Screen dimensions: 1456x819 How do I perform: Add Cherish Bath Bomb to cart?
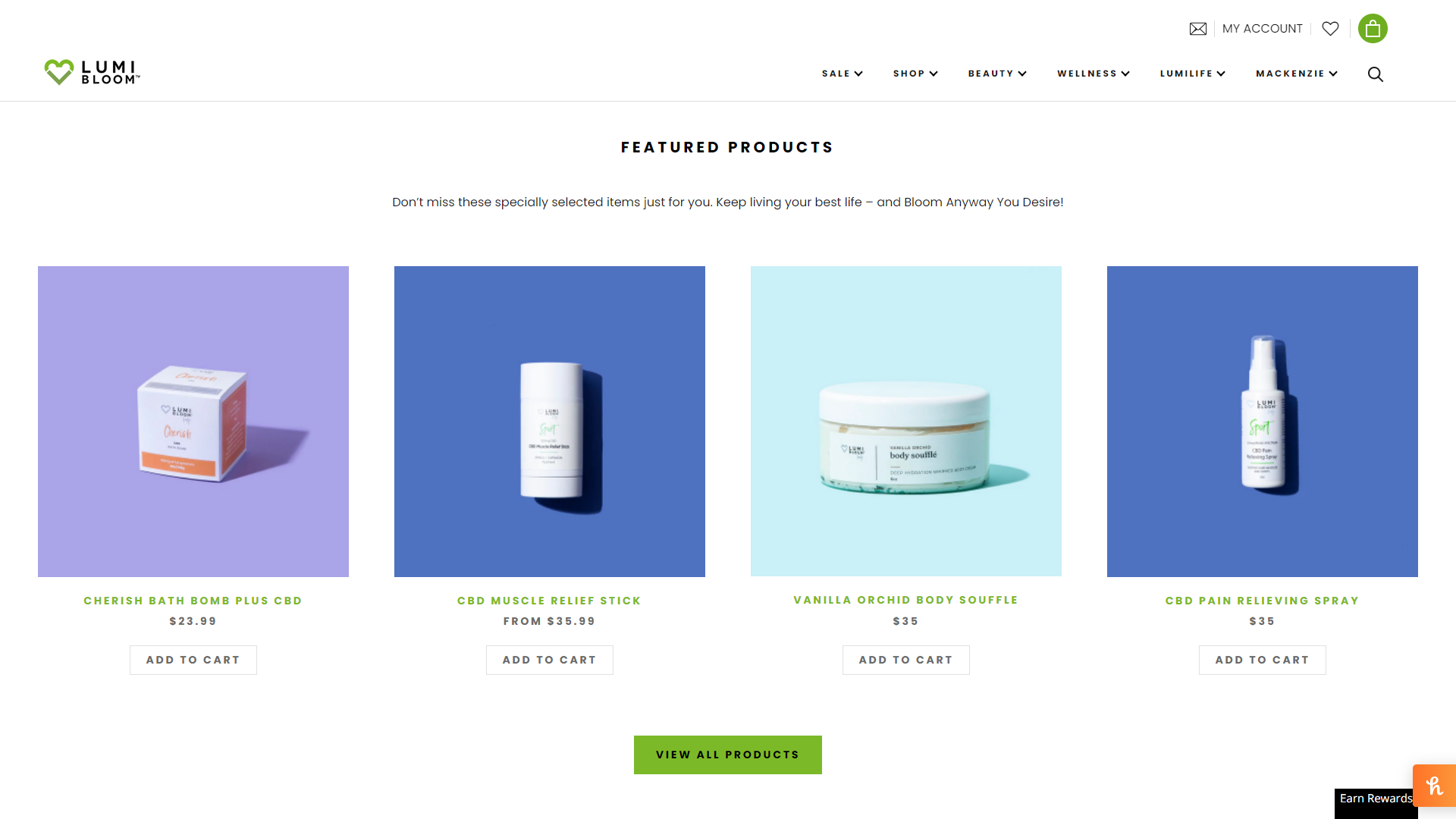coord(193,660)
